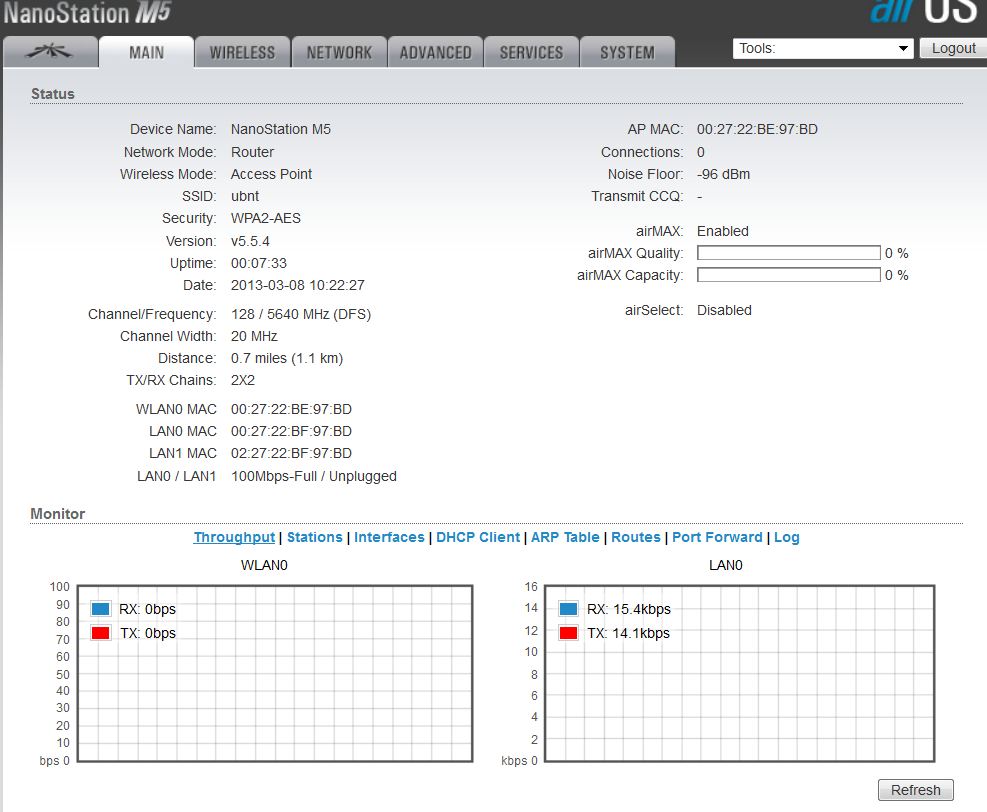Select LAN0 MAC value 00:27:22:BF:97:BD
The image size is (987, 812).
coord(291,431)
